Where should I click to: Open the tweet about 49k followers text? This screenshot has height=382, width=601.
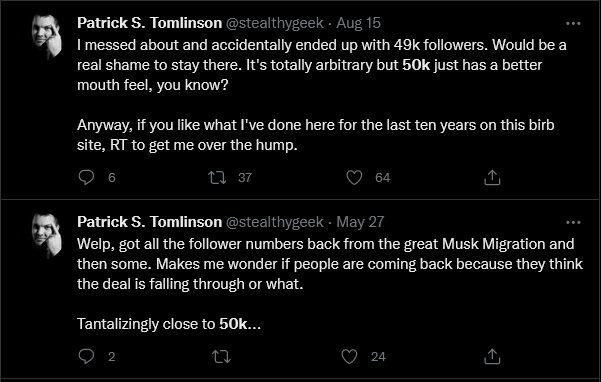coord(322,95)
